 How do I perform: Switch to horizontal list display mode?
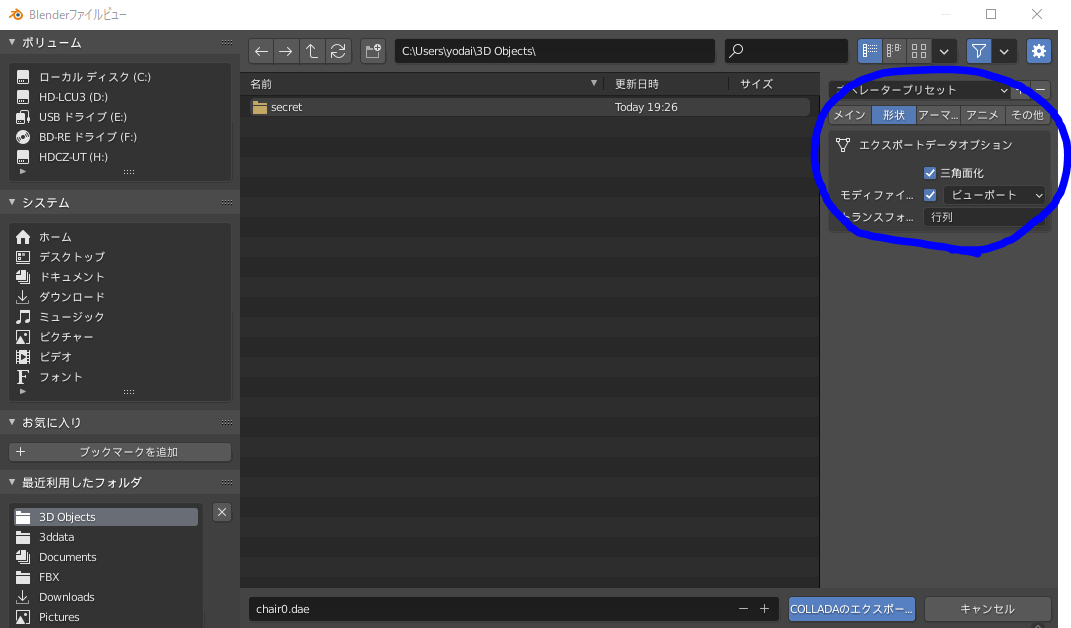894,51
